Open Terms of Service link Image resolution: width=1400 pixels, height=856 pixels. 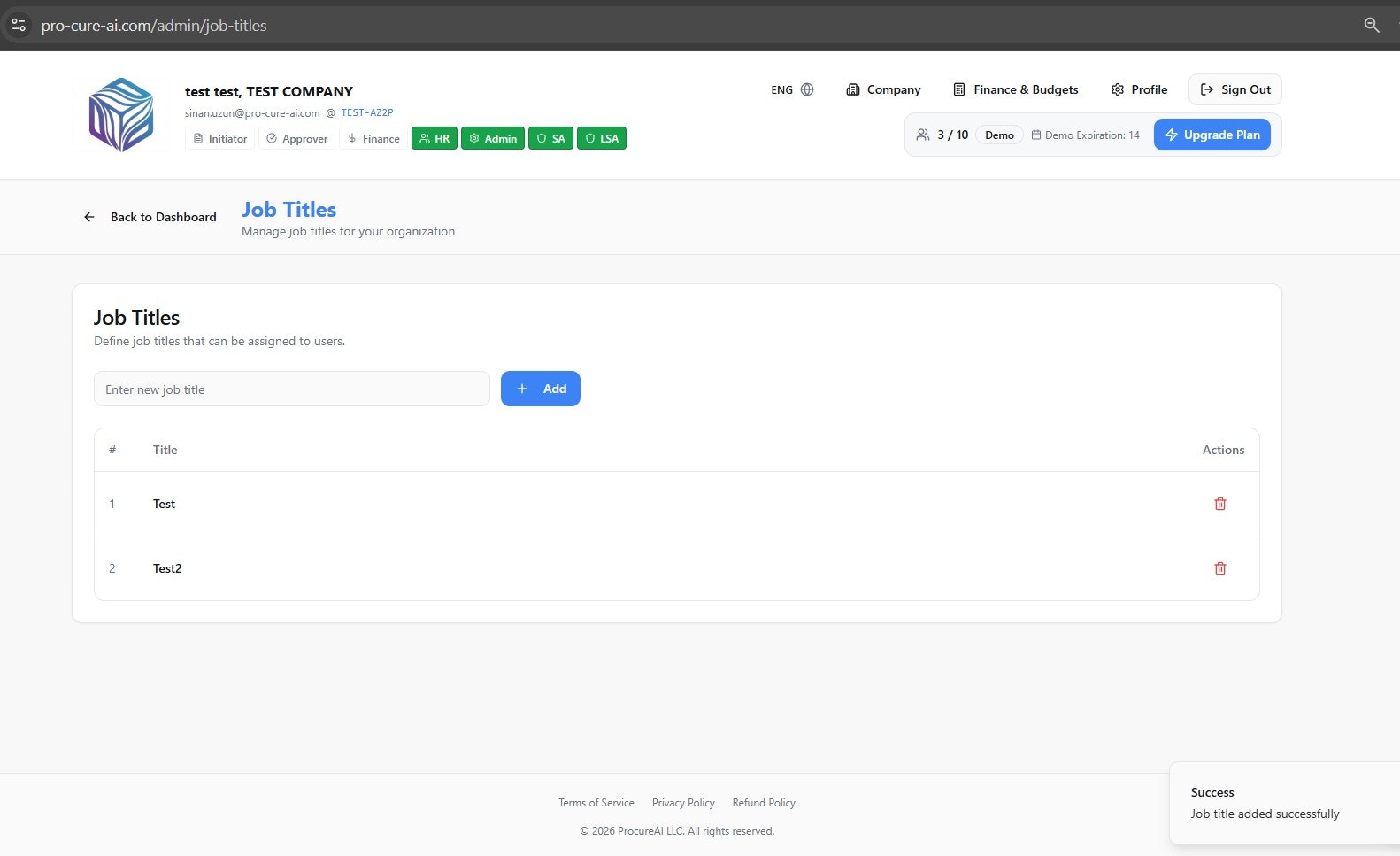pyautogui.click(x=596, y=803)
